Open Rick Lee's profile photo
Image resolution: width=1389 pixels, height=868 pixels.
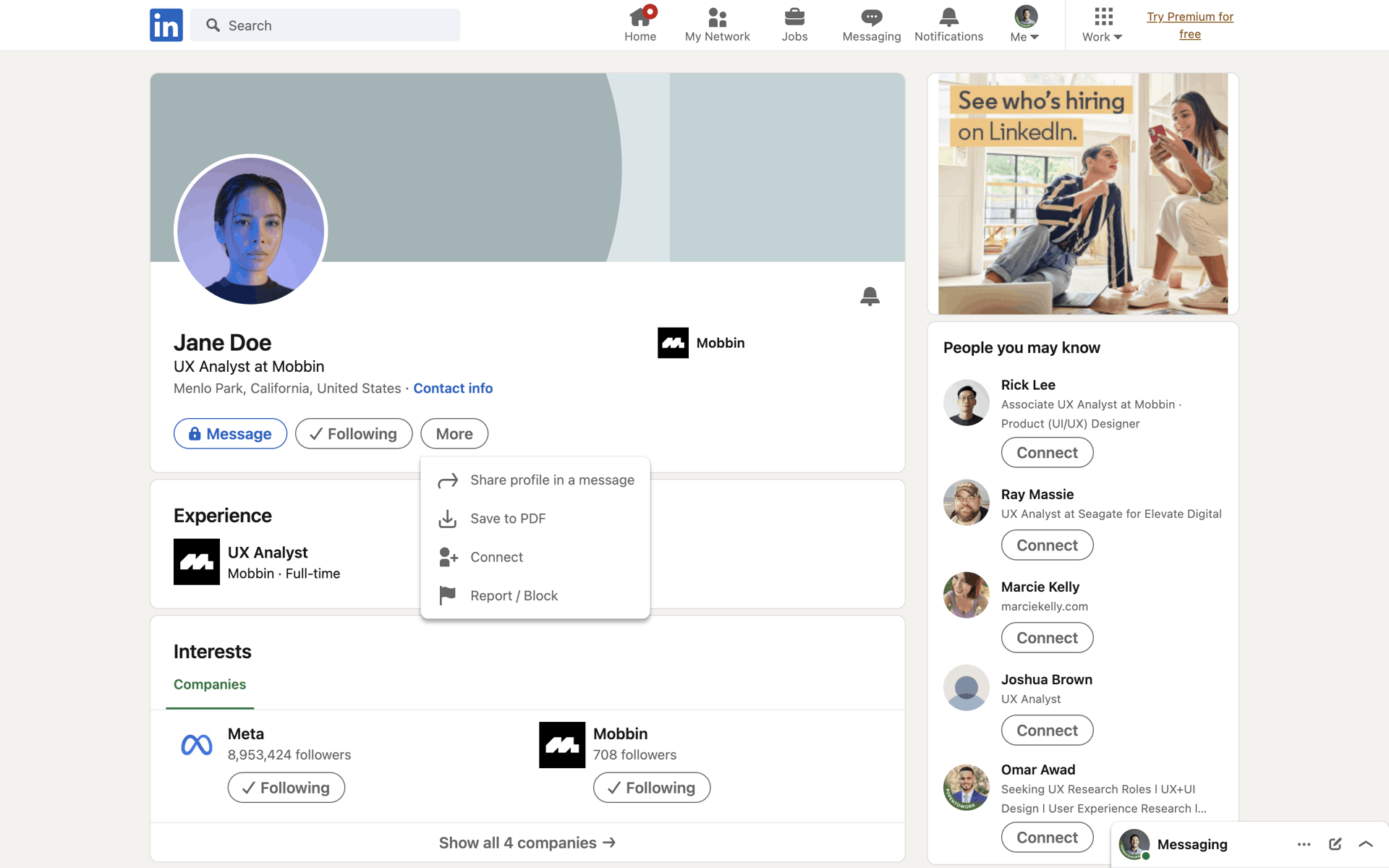(x=967, y=403)
